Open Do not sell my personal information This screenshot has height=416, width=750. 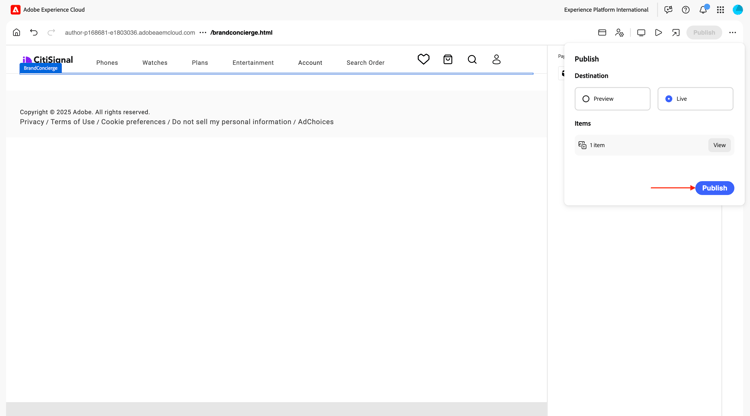pyautogui.click(x=232, y=122)
